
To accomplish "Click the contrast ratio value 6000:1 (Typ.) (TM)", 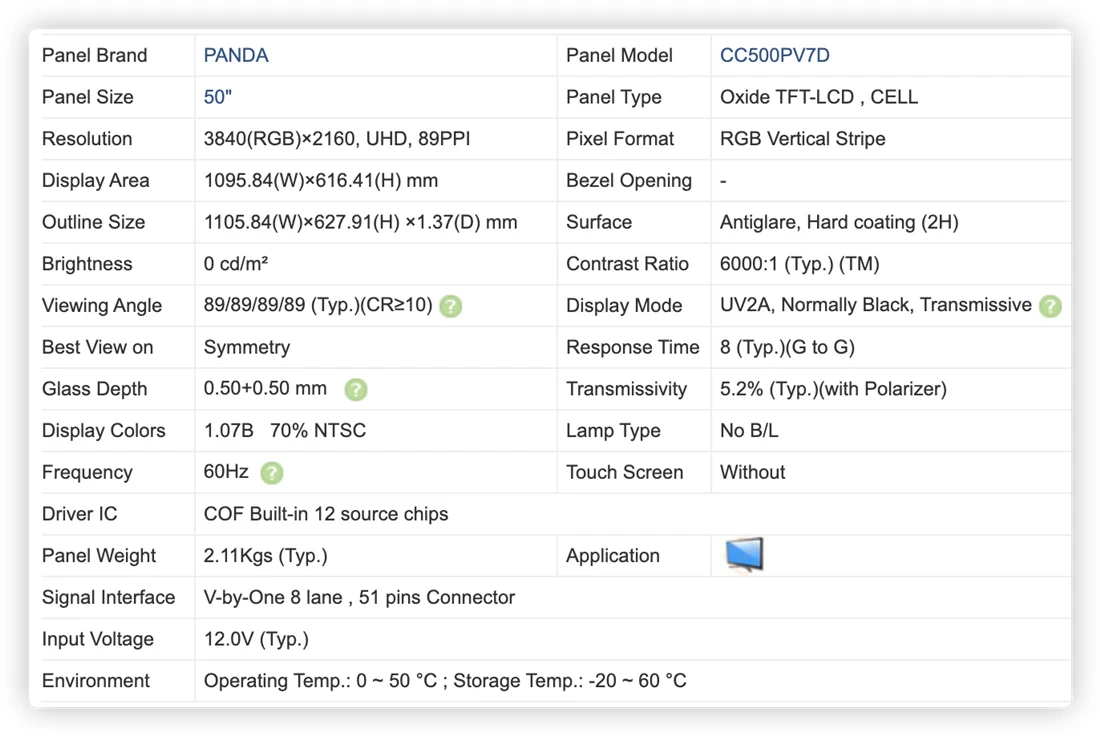I will 800,264.
